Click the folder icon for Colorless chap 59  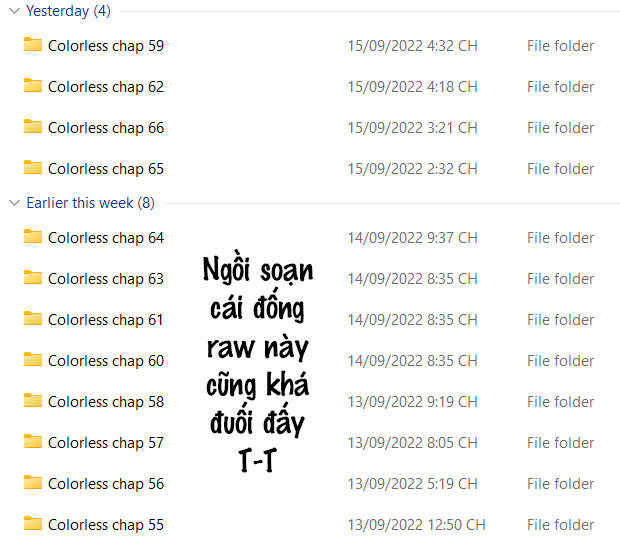(33, 45)
